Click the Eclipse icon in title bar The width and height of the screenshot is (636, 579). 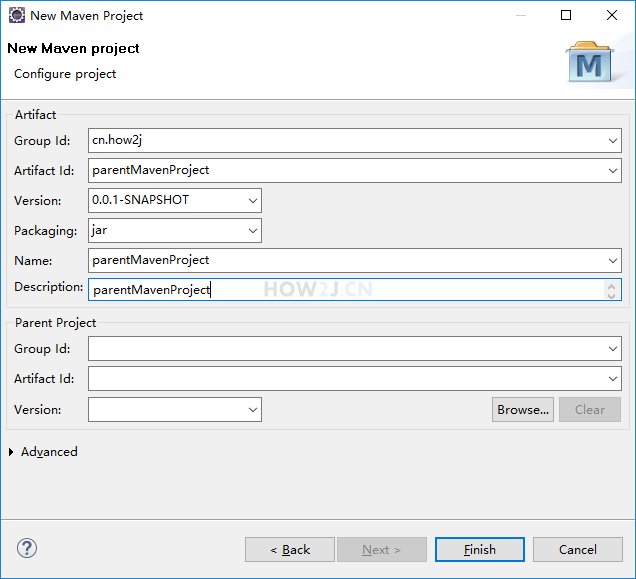pyautogui.click(x=17, y=15)
